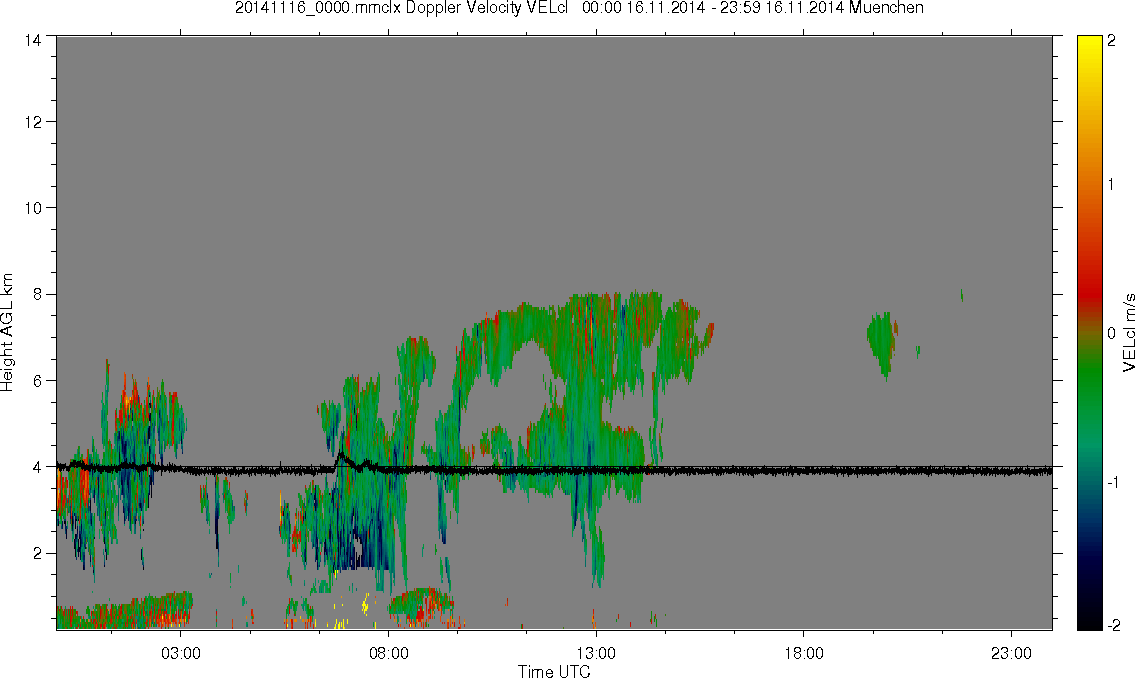Click the 14 km height tick label
Image resolution: width=1135 pixels, height=678 pixels.
tap(32, 41)
